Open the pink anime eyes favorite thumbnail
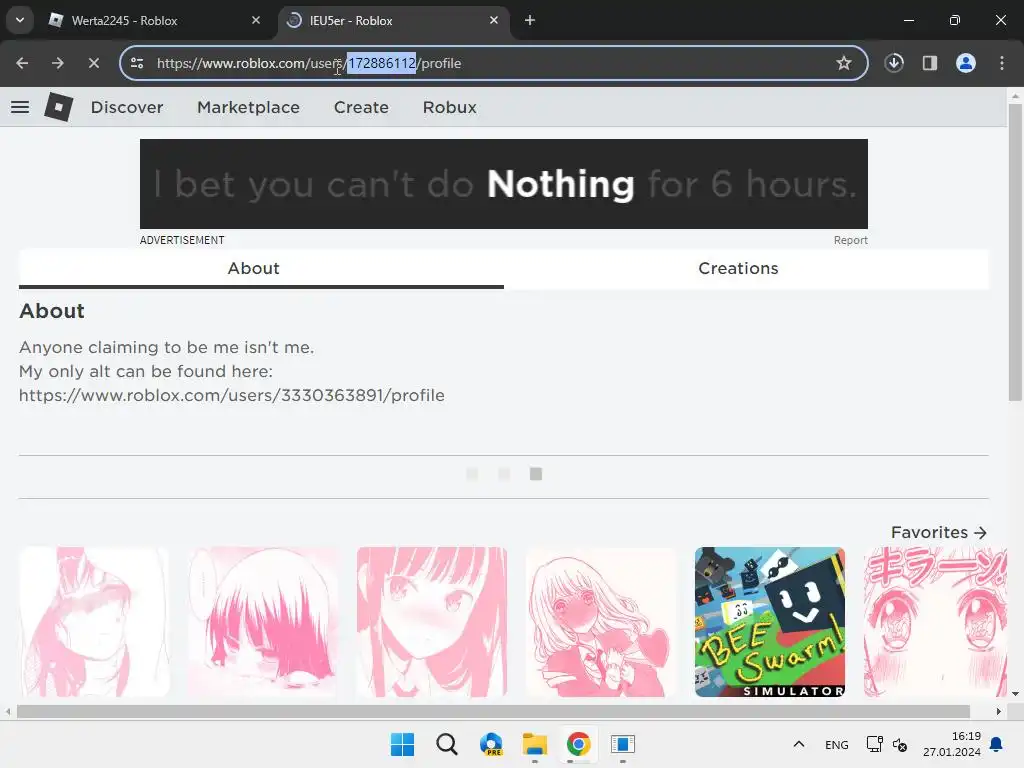Image resolution: width=1024 pixels, height=768 pixels. 935,622
